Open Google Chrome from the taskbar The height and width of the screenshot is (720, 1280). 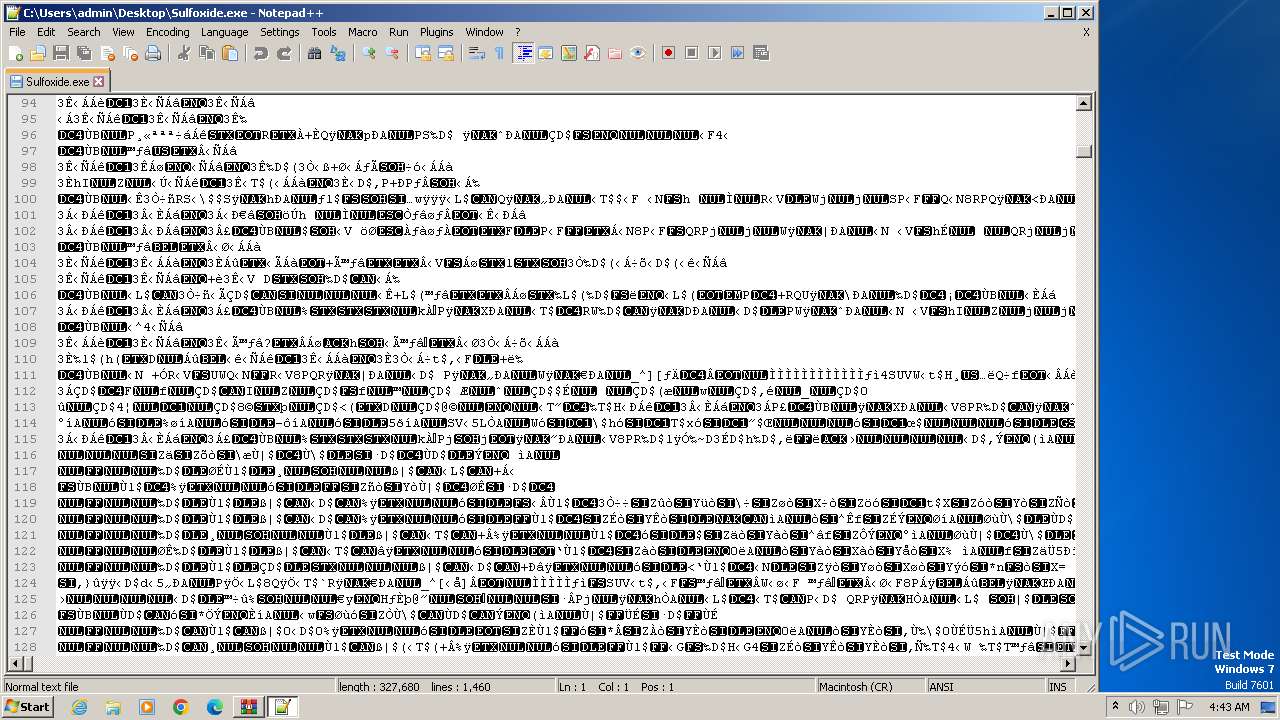(x=180, y=707)
